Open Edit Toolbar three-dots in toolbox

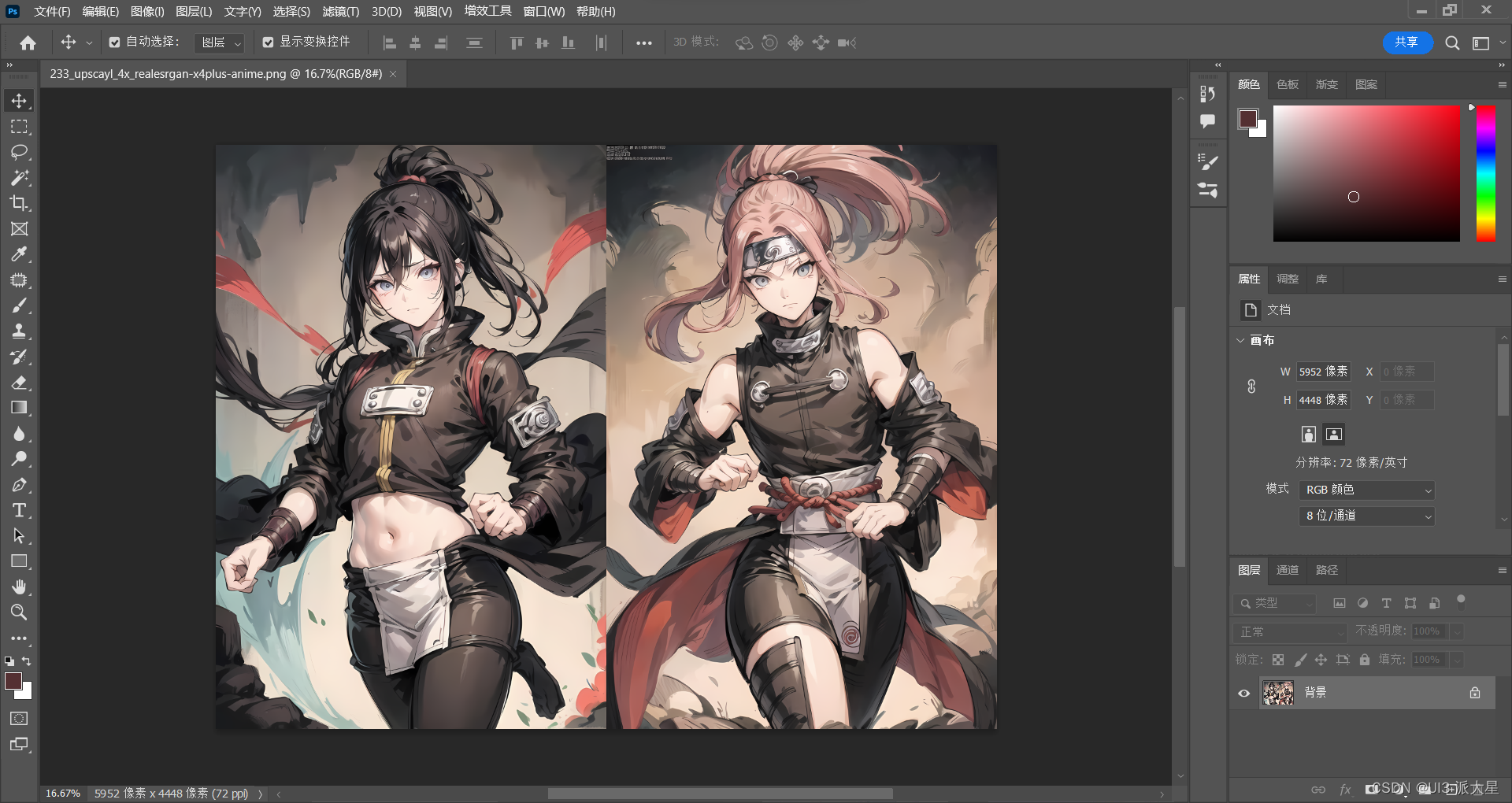click(x=19, y=638)
